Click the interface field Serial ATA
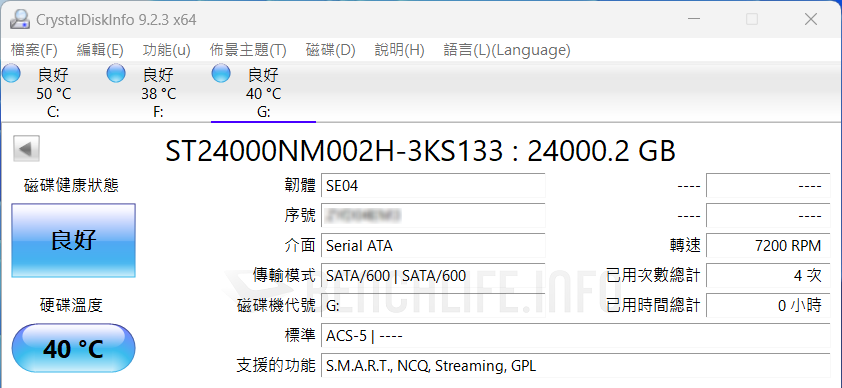The height and width of the screenshot is (388, 842). click(433, 246)
